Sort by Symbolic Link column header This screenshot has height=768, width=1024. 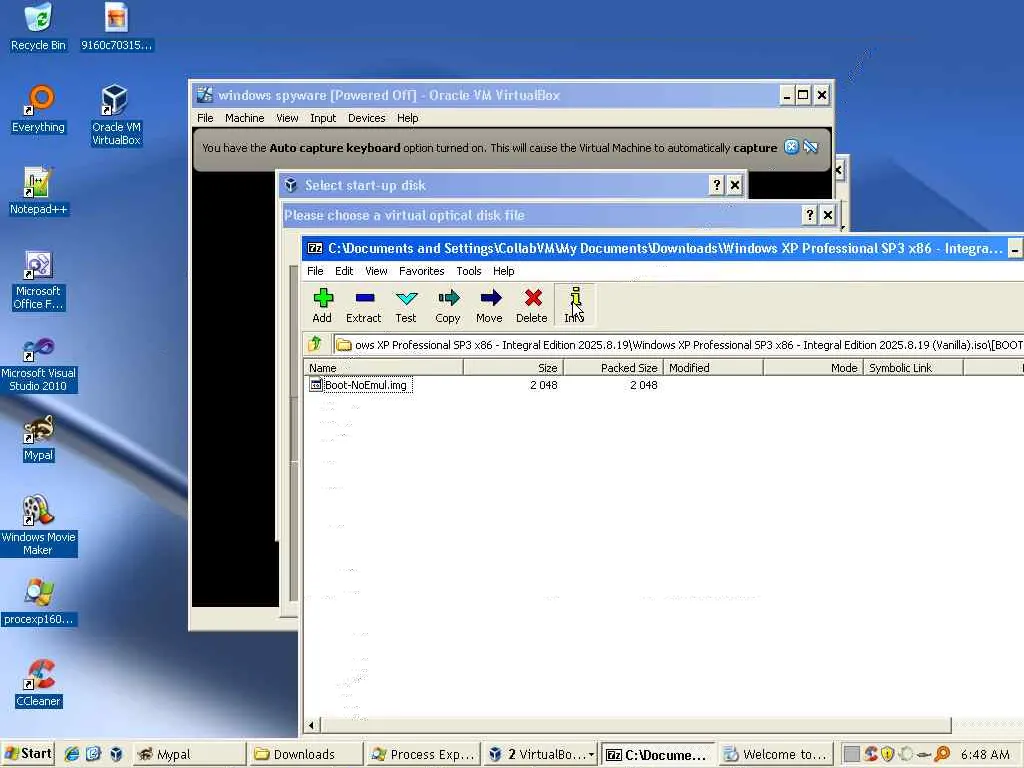pos(913,368)
